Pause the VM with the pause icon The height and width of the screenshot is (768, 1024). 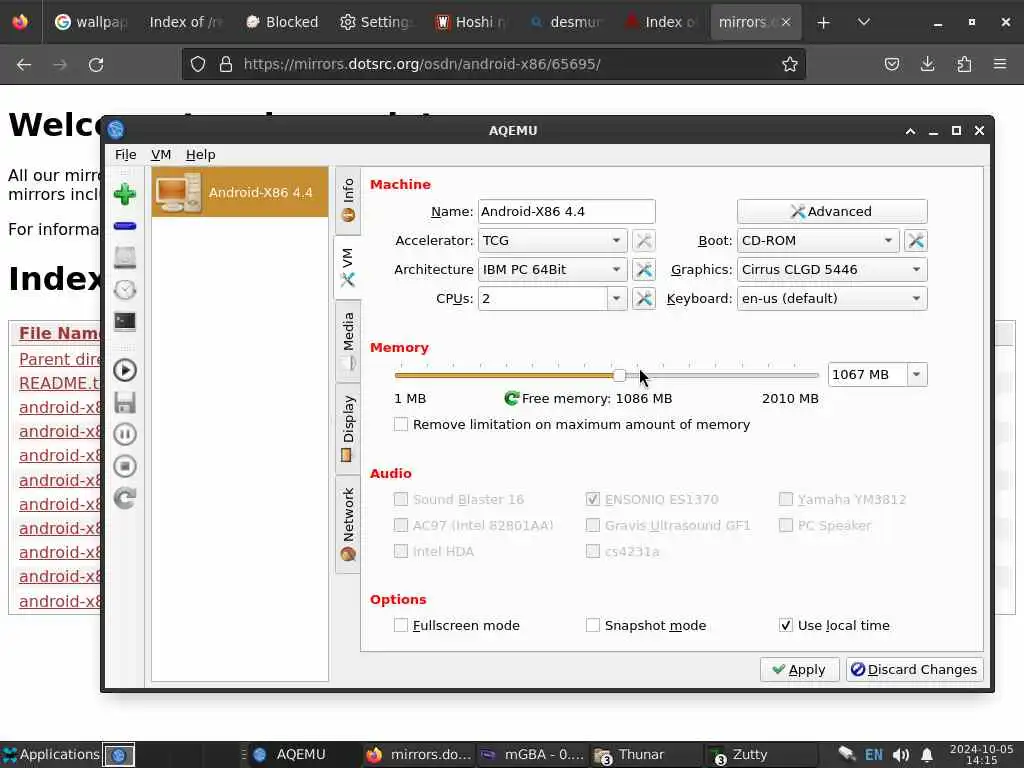(125, 434)
